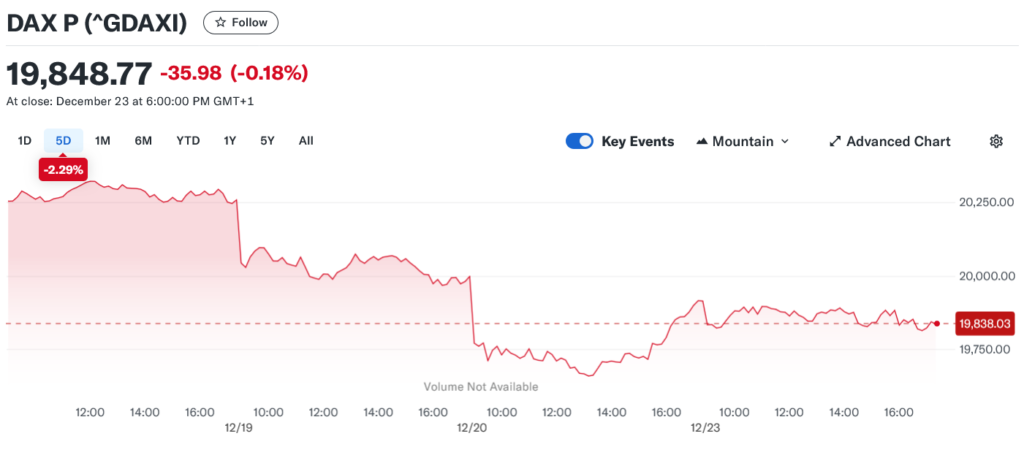
Task: Expand the Mountain chart type dropdown arrow
Action: point(785,141)
